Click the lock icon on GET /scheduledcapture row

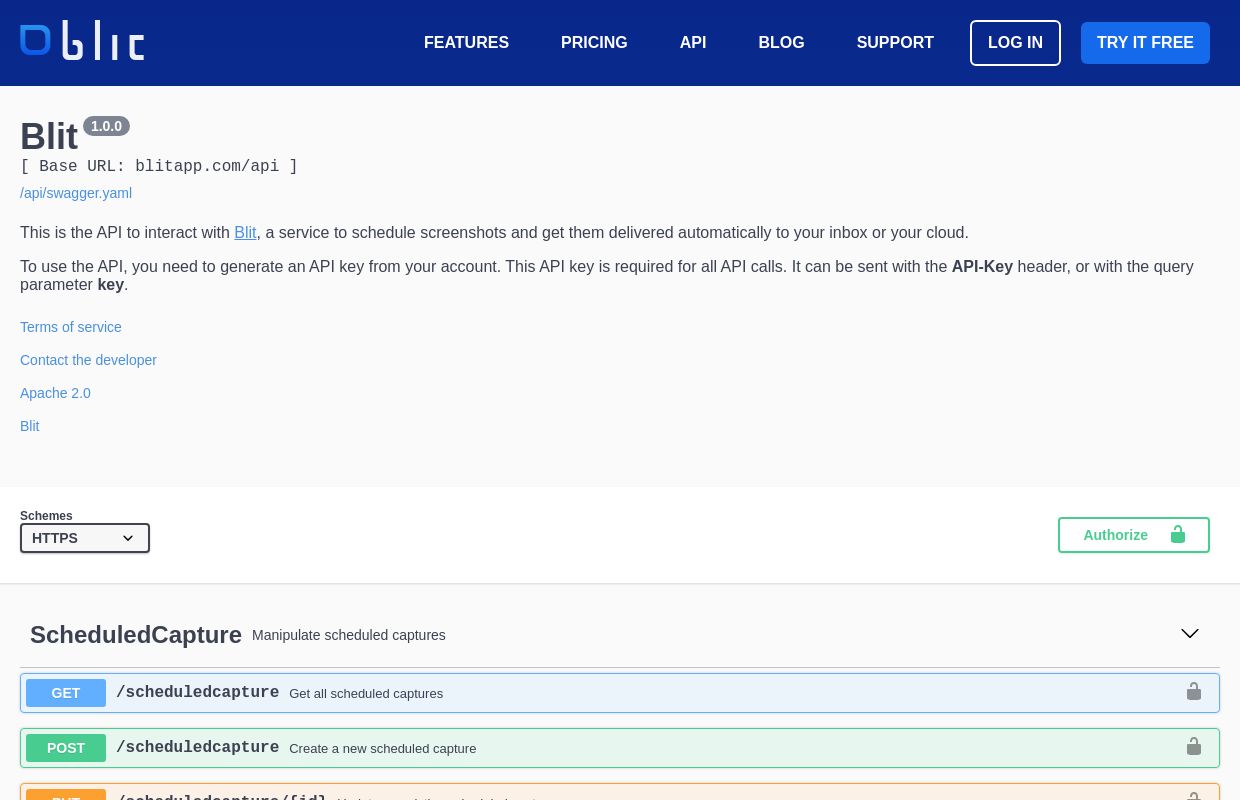coord(1194,692)
